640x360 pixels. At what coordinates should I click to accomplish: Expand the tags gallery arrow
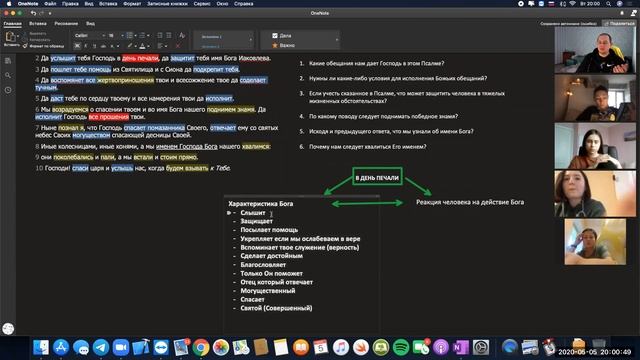pos(337,40)
